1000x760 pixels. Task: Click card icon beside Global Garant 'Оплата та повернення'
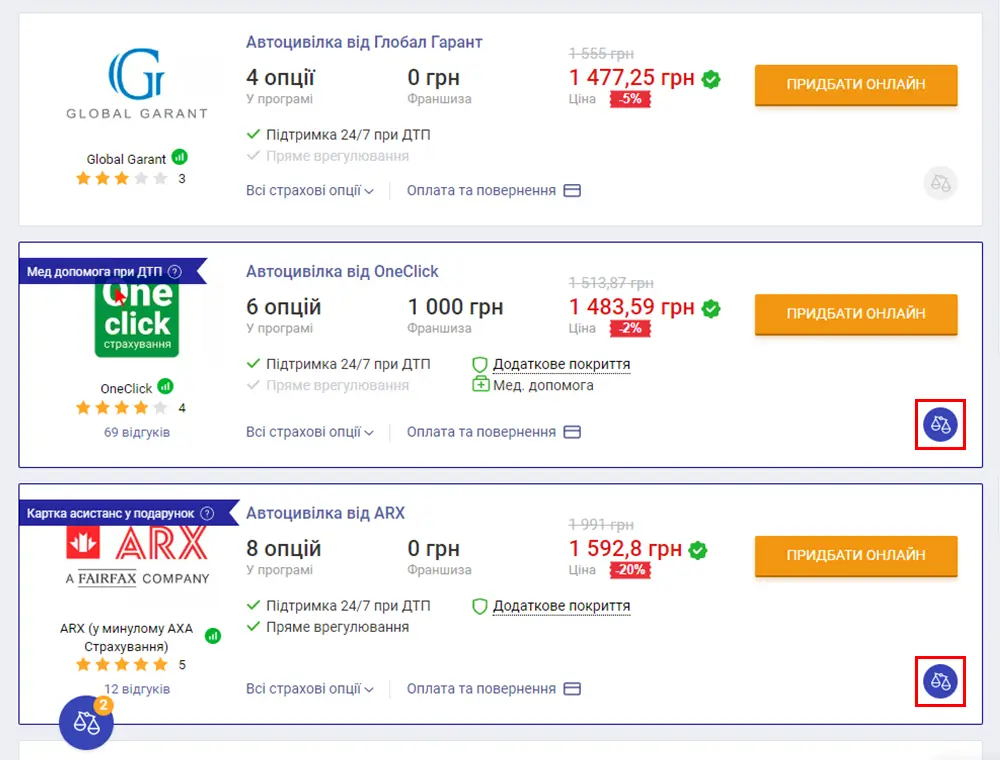click(572, 191)
